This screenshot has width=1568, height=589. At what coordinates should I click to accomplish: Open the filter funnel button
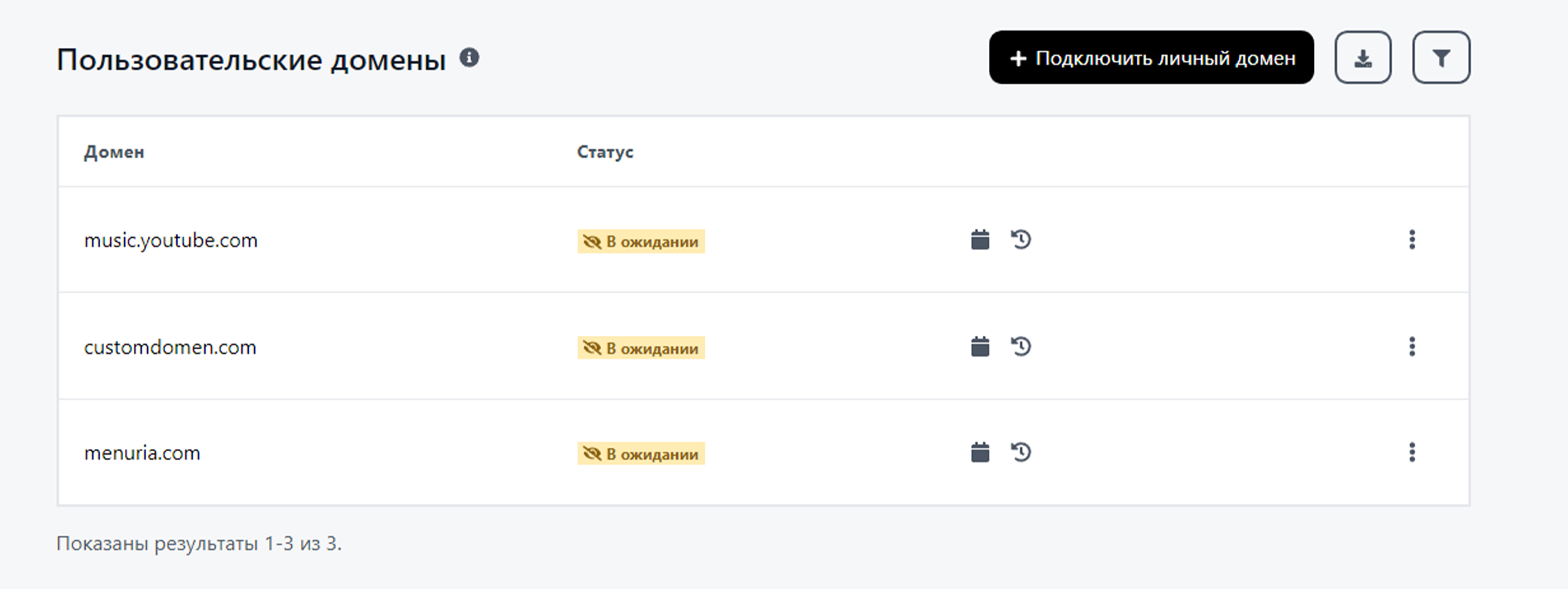1441,58
